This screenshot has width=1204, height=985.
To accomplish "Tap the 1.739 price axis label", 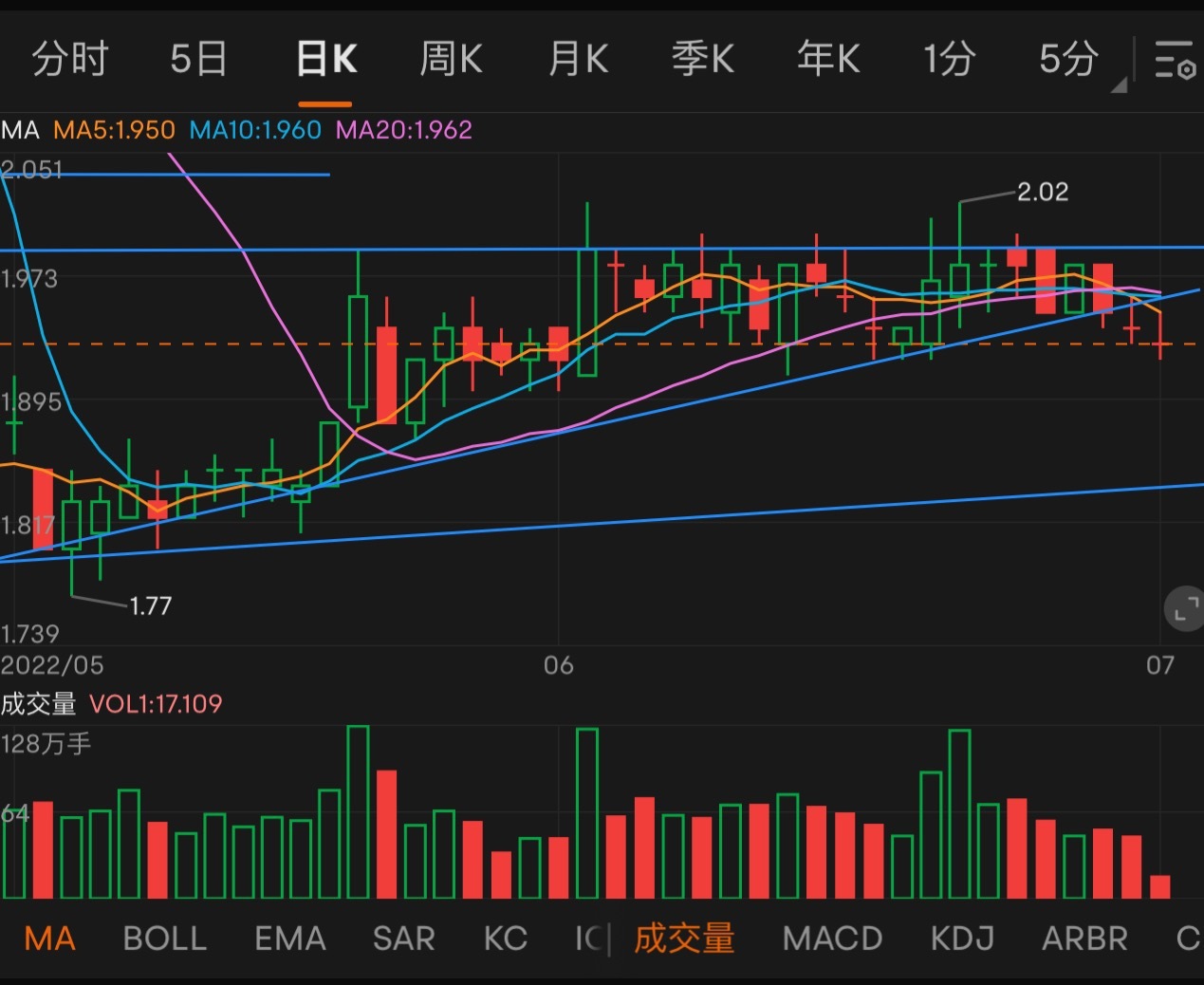I will tap(30, 634).
